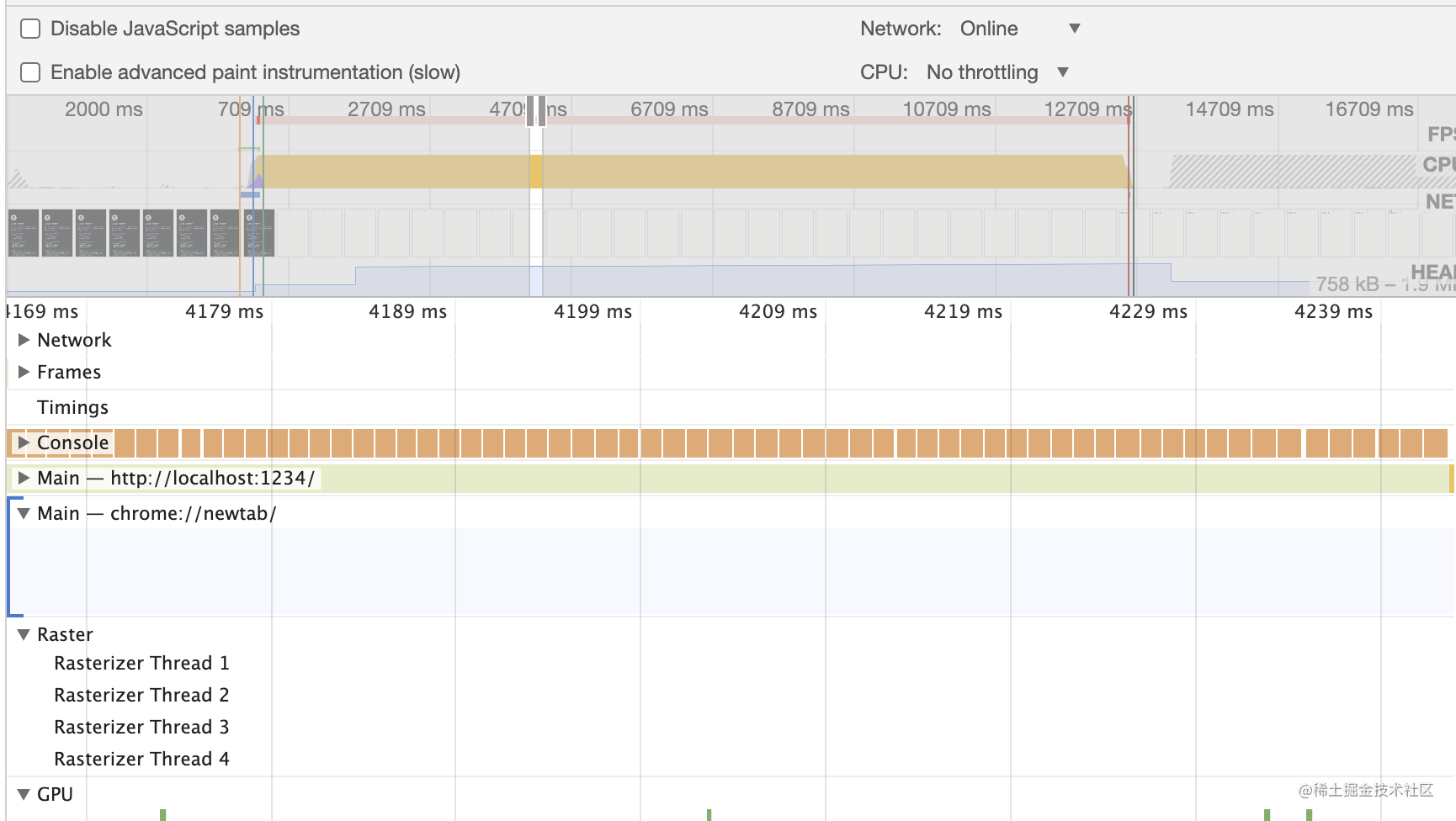Screen dimensions: 1456x821
Task: Select Rasterizer Thread 2 row
Action: (x=141, y=695)
